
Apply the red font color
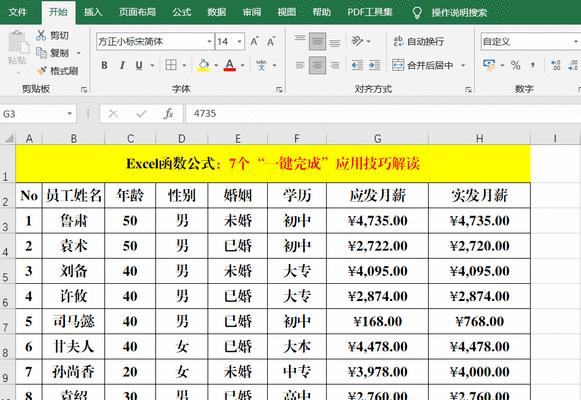pos(230,65)
